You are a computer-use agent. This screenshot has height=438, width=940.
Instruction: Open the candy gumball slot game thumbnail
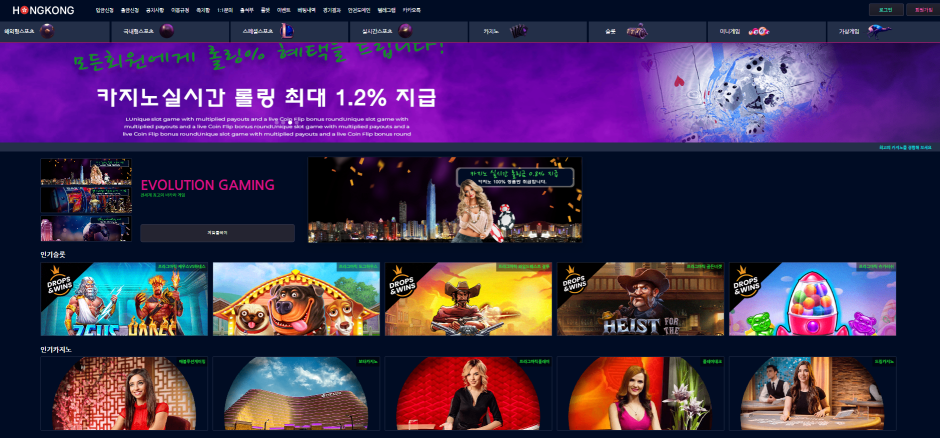pos(812,299)
